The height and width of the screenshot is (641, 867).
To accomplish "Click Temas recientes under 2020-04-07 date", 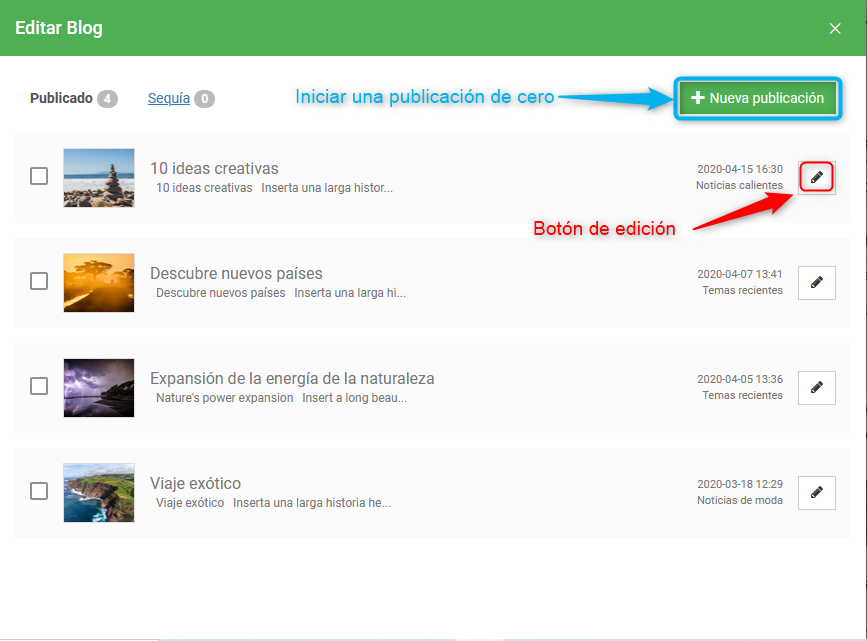I will [x=743, y=290].
